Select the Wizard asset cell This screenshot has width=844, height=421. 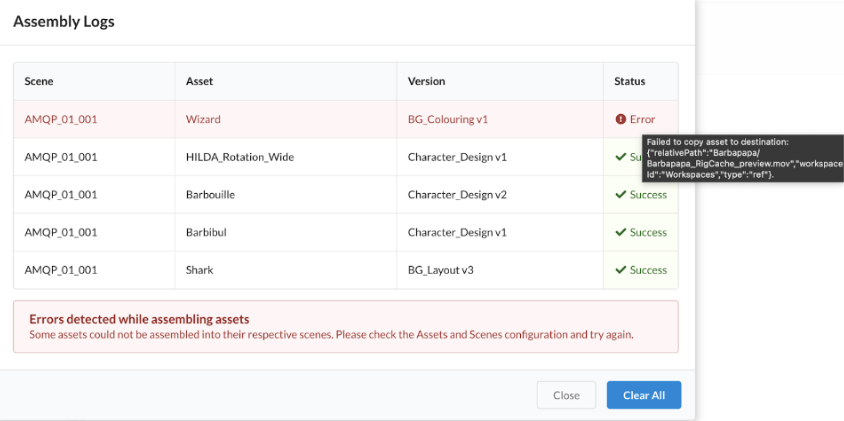click(x=286, y=119)
